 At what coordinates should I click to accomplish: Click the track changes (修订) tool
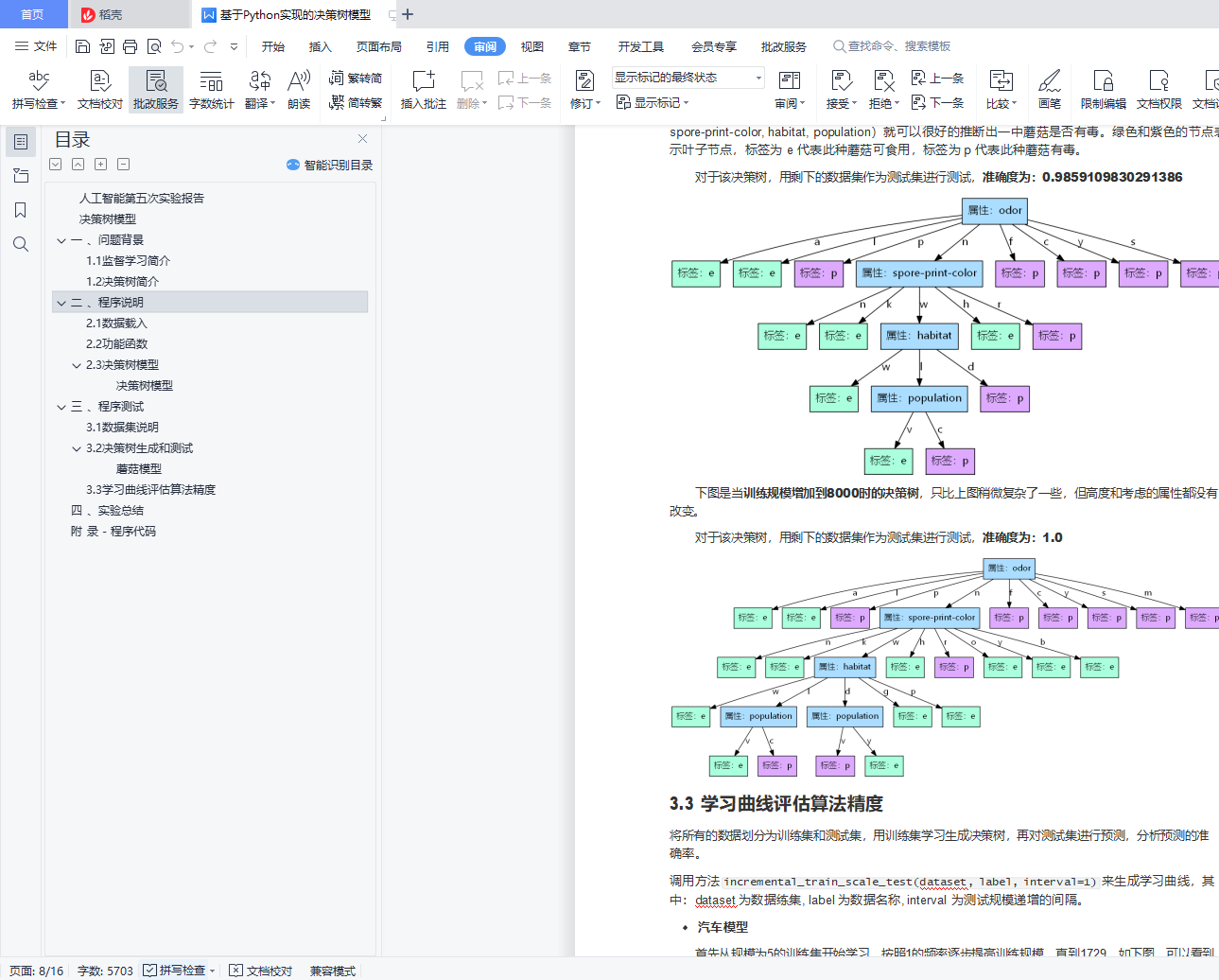[x=585, y=90]
